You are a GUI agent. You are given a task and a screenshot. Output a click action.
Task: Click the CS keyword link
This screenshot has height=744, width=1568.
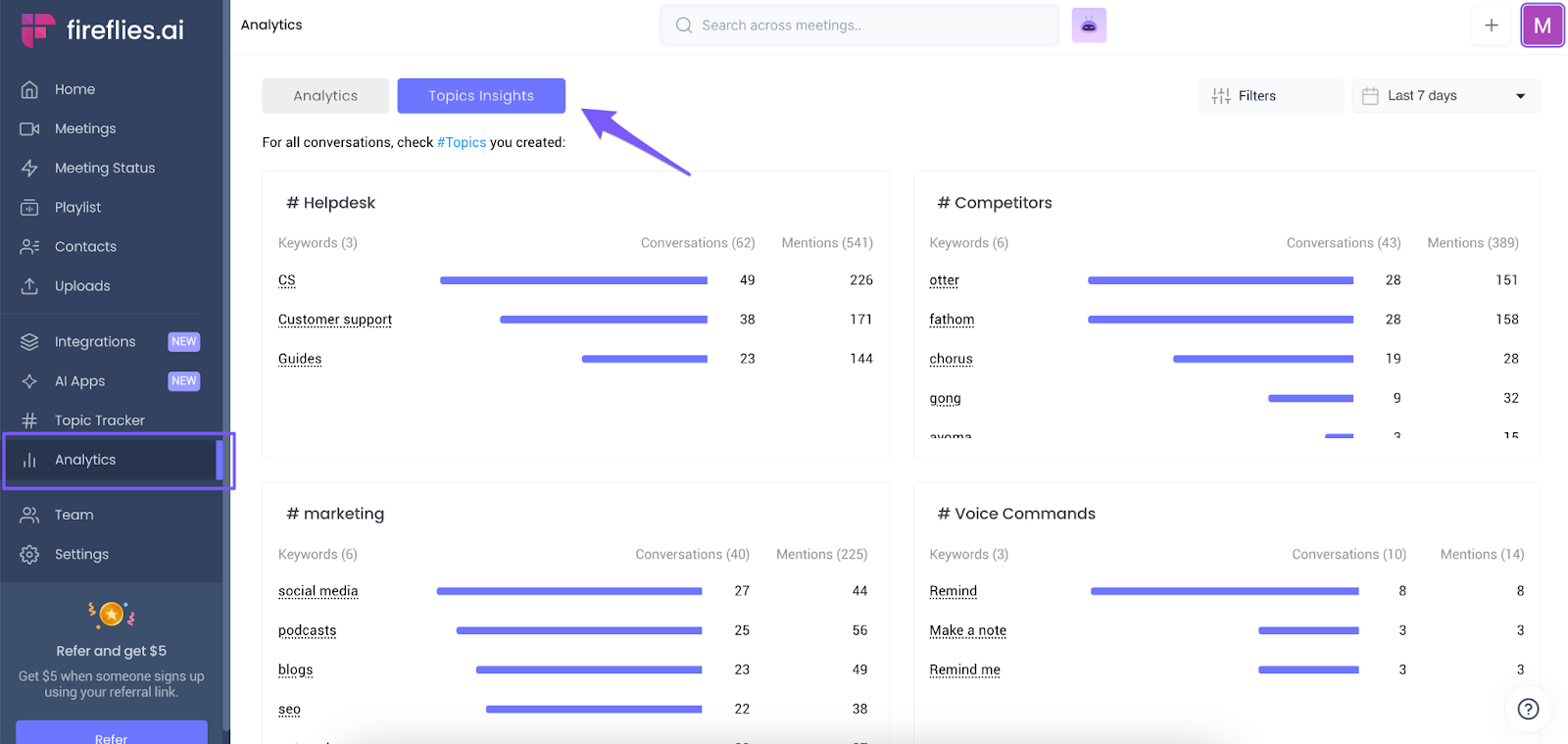pyautogui.click(x=287, y=280)
